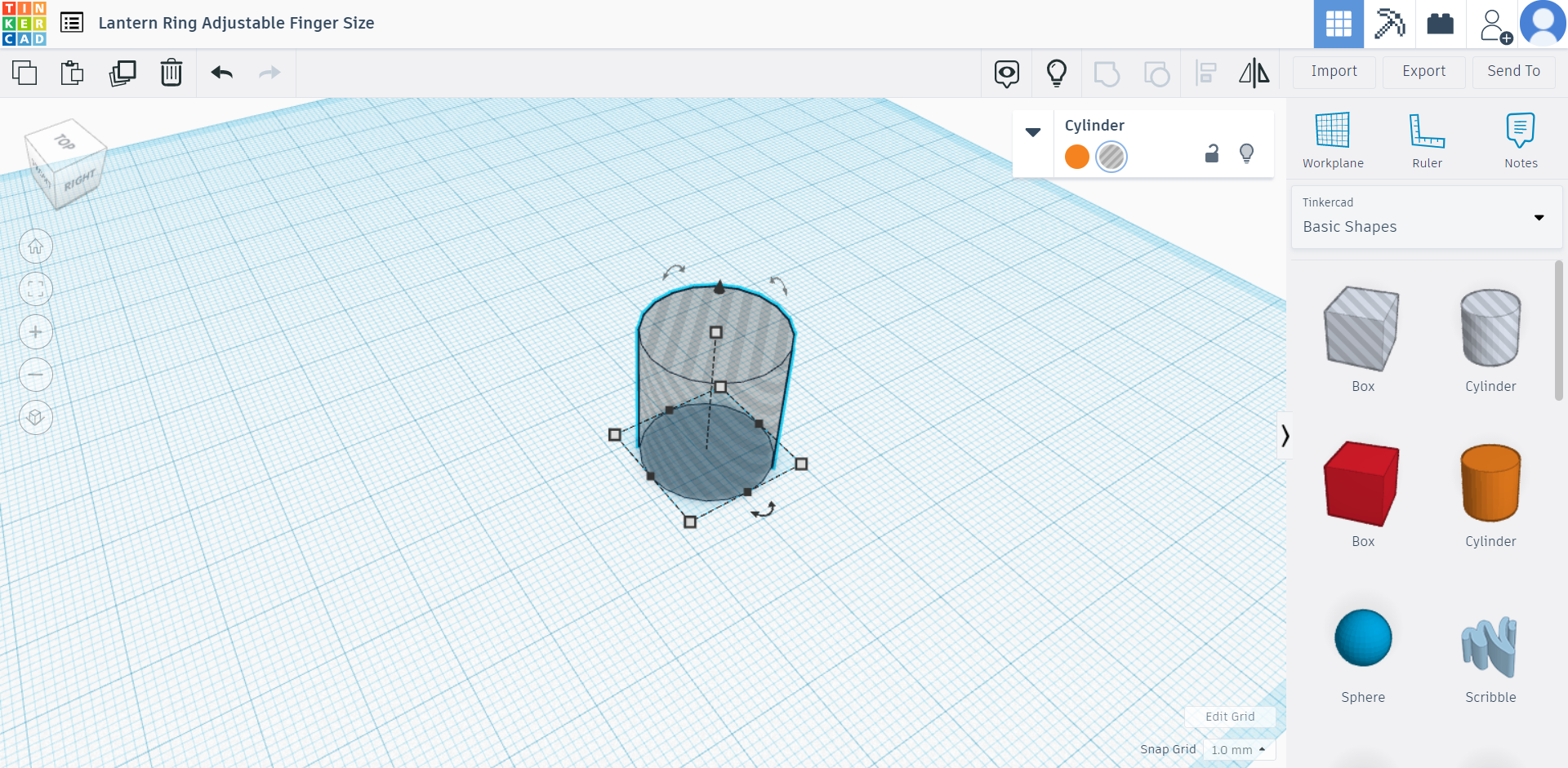Toggle the shape lock on the Cylinder

tap(1211, 153)
